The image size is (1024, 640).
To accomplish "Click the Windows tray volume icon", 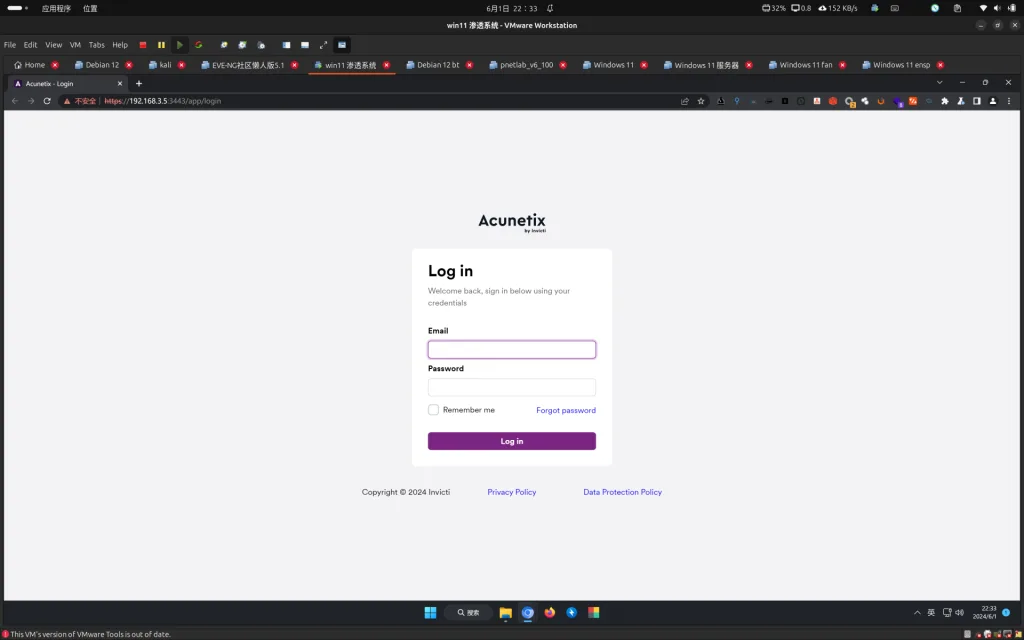I will [x=959, y=613].
